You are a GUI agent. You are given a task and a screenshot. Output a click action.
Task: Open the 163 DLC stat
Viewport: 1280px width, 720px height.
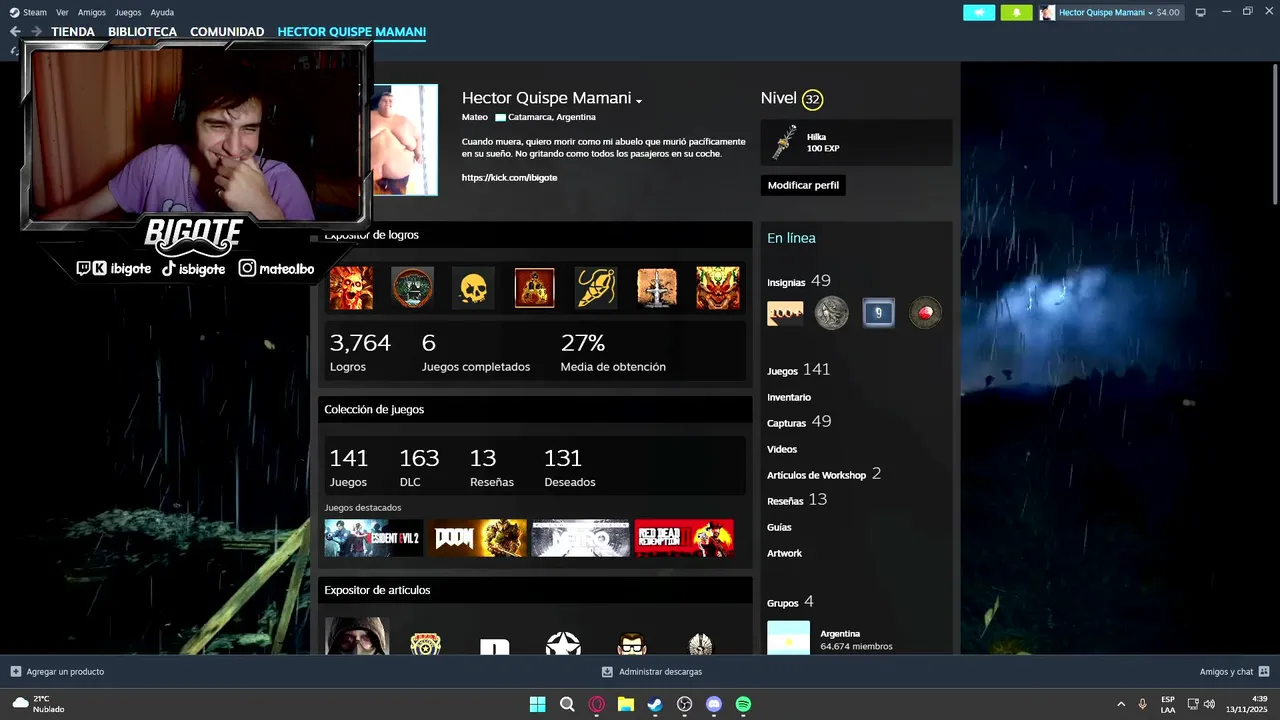[x=419, y=467]
